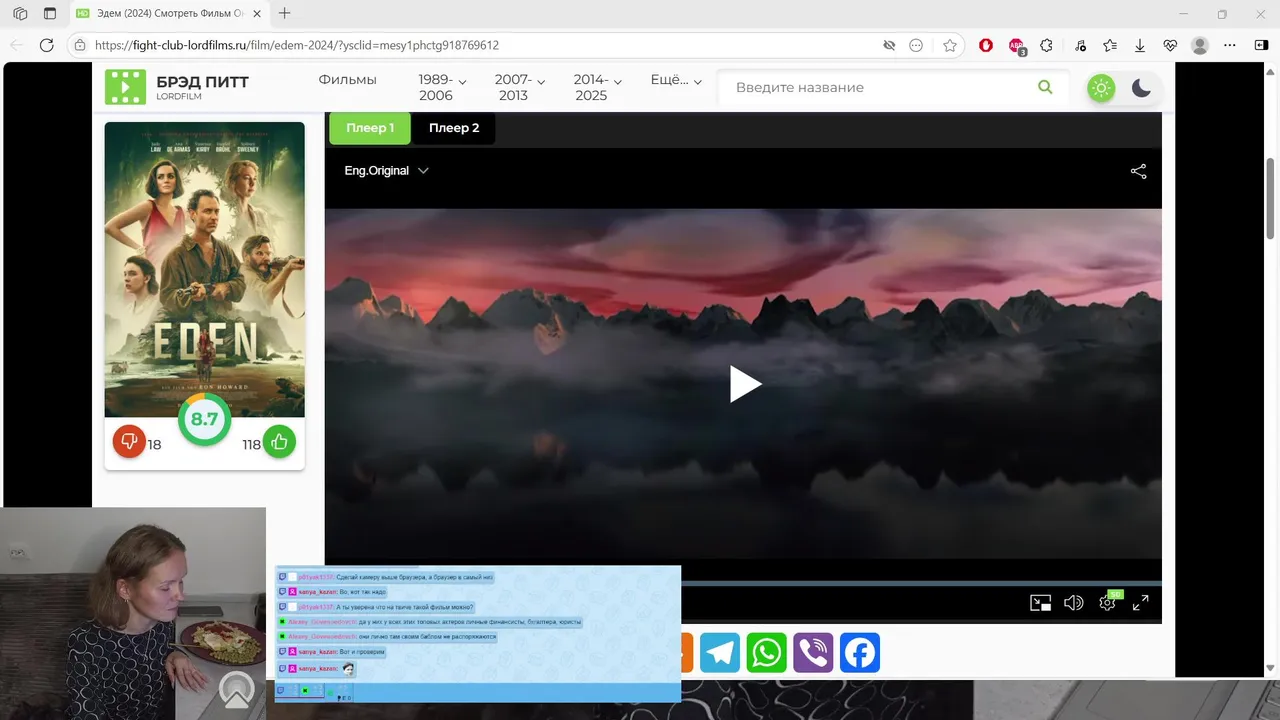Screen dimensions: 1280x720
Task: Open the favorites list toolbar icon
Action: click(1110, 45)
